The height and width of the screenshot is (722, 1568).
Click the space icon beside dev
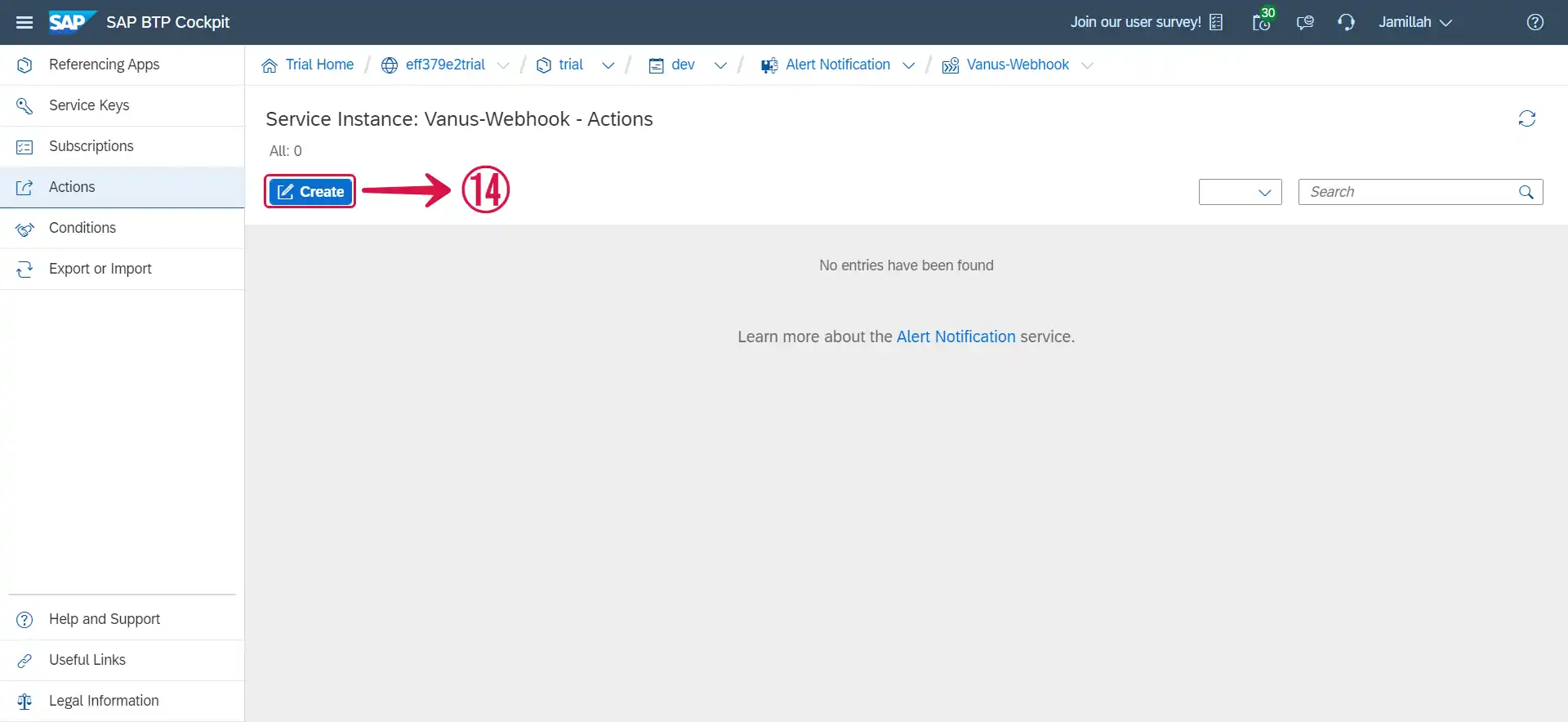point(656,65)
